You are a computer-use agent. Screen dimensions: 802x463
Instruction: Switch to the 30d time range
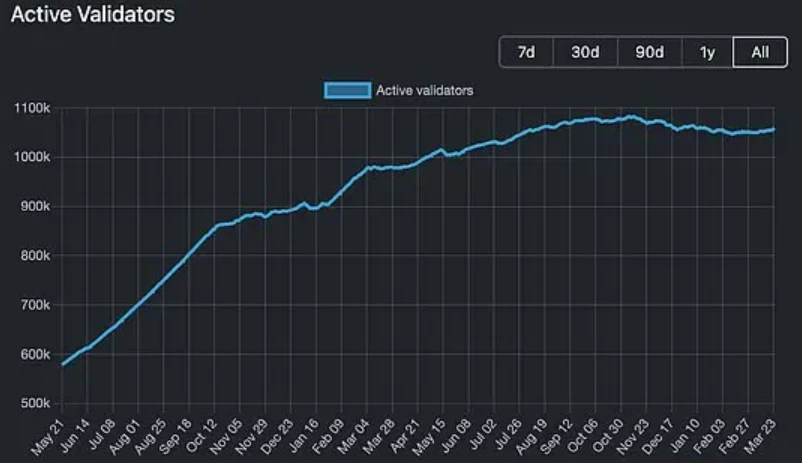(x=585, y=53)
